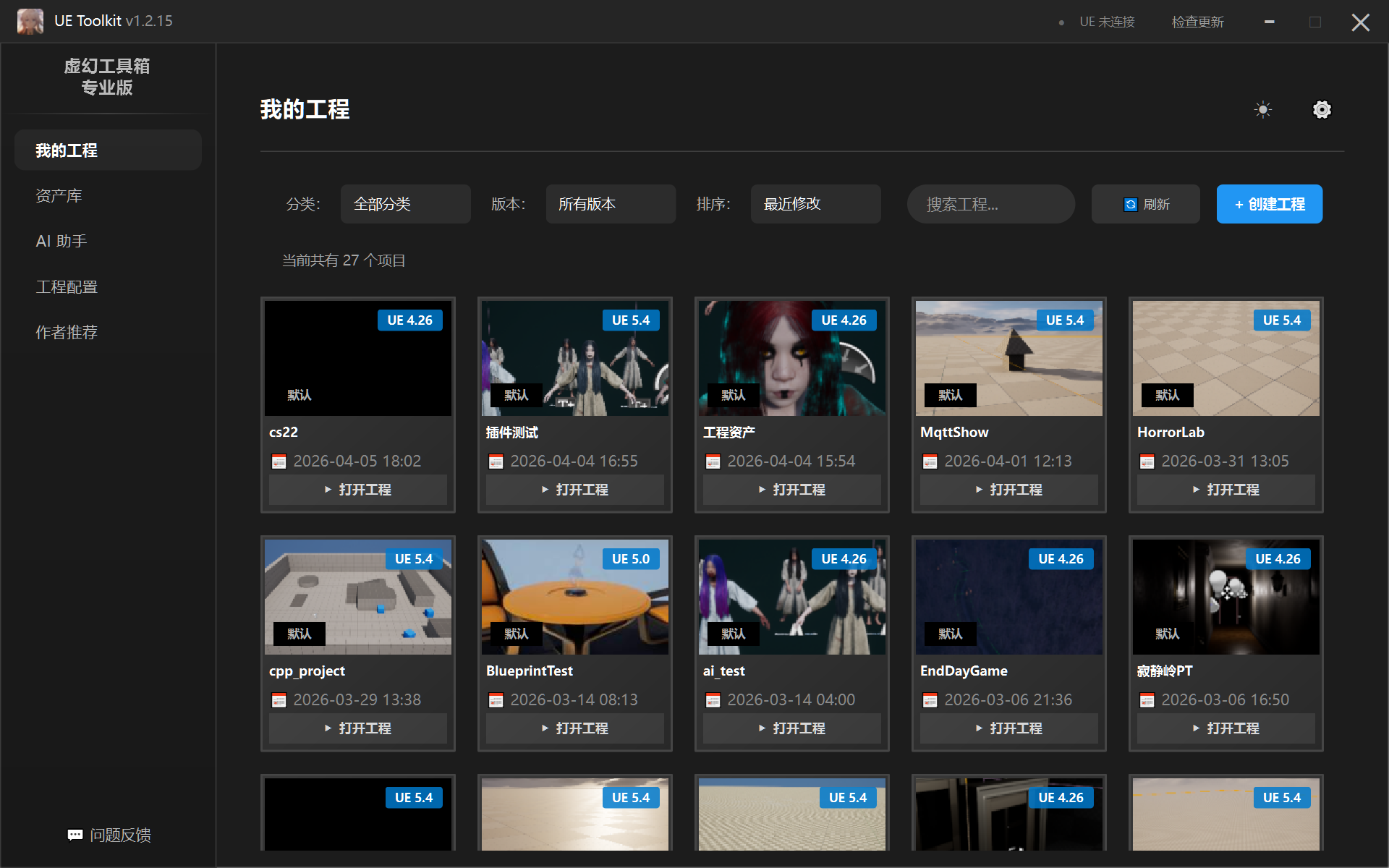Click the 创建工程 button

click(1269, 204)
